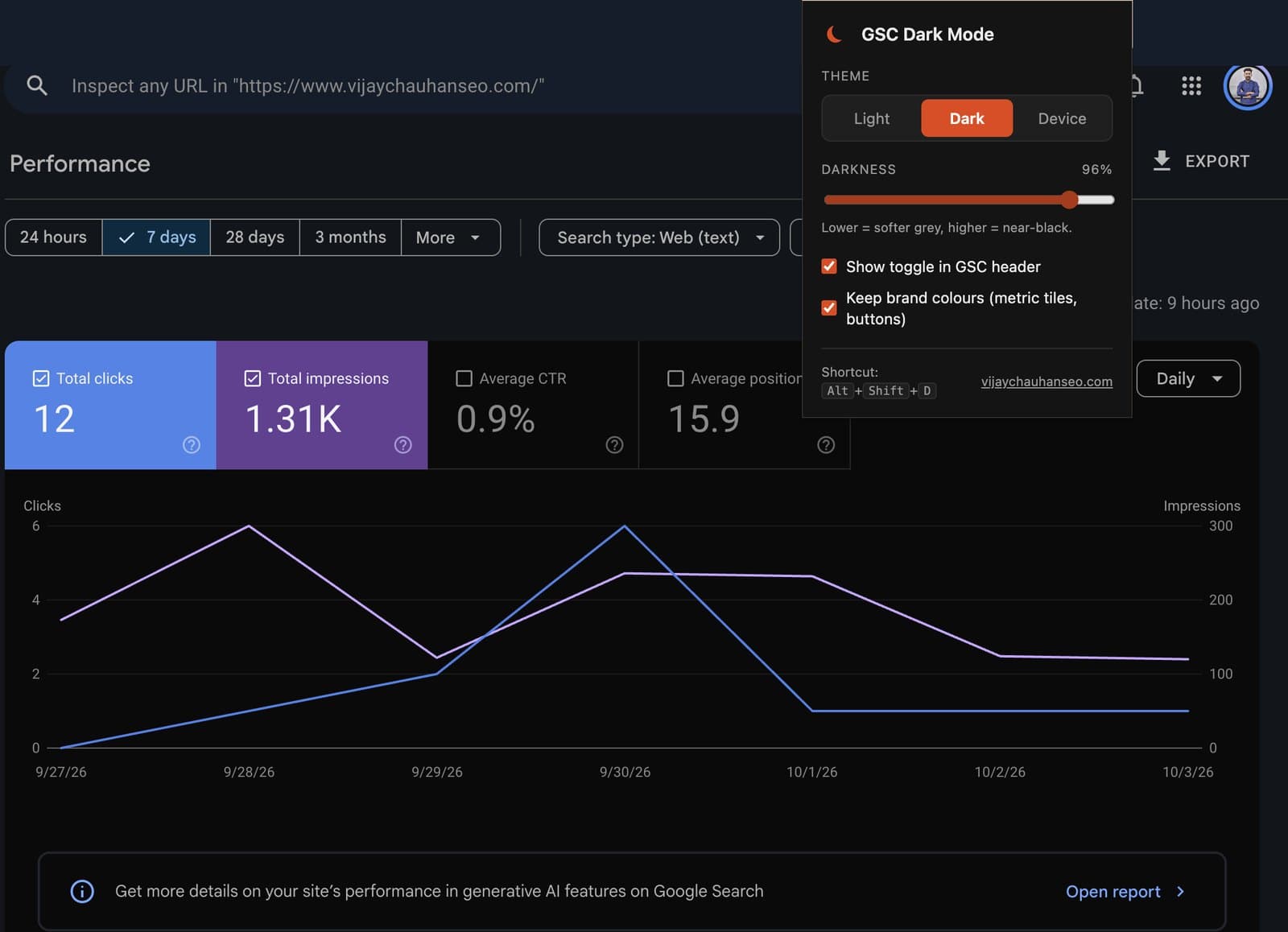Expand the More date range dropdown

pos(450,237)
